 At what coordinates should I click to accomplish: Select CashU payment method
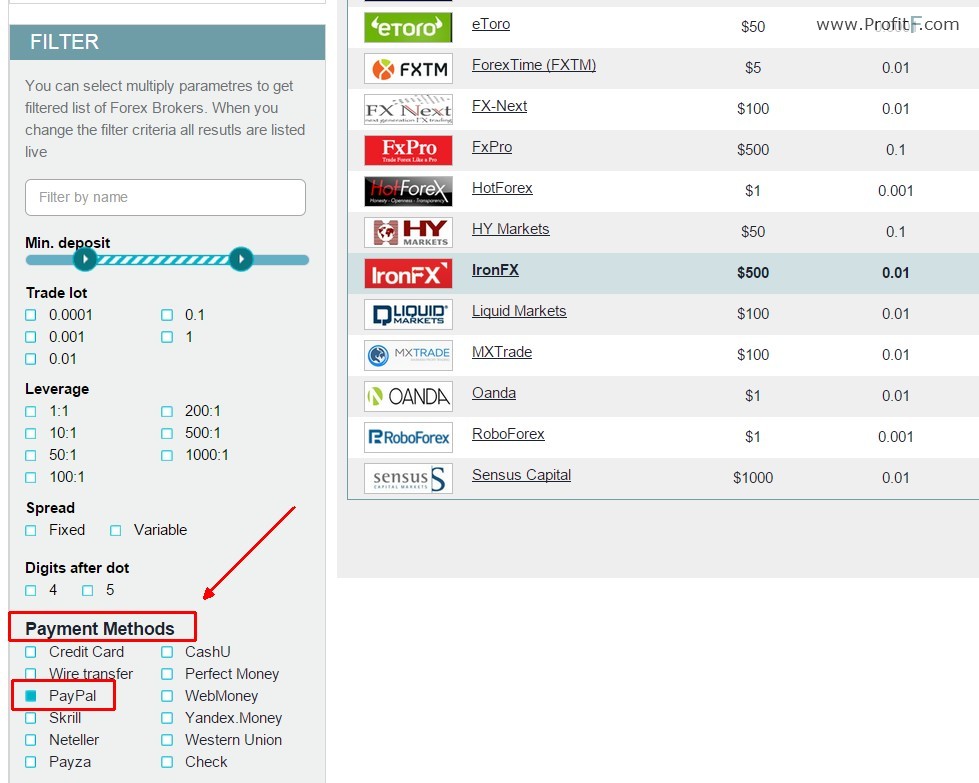(167, 652)
